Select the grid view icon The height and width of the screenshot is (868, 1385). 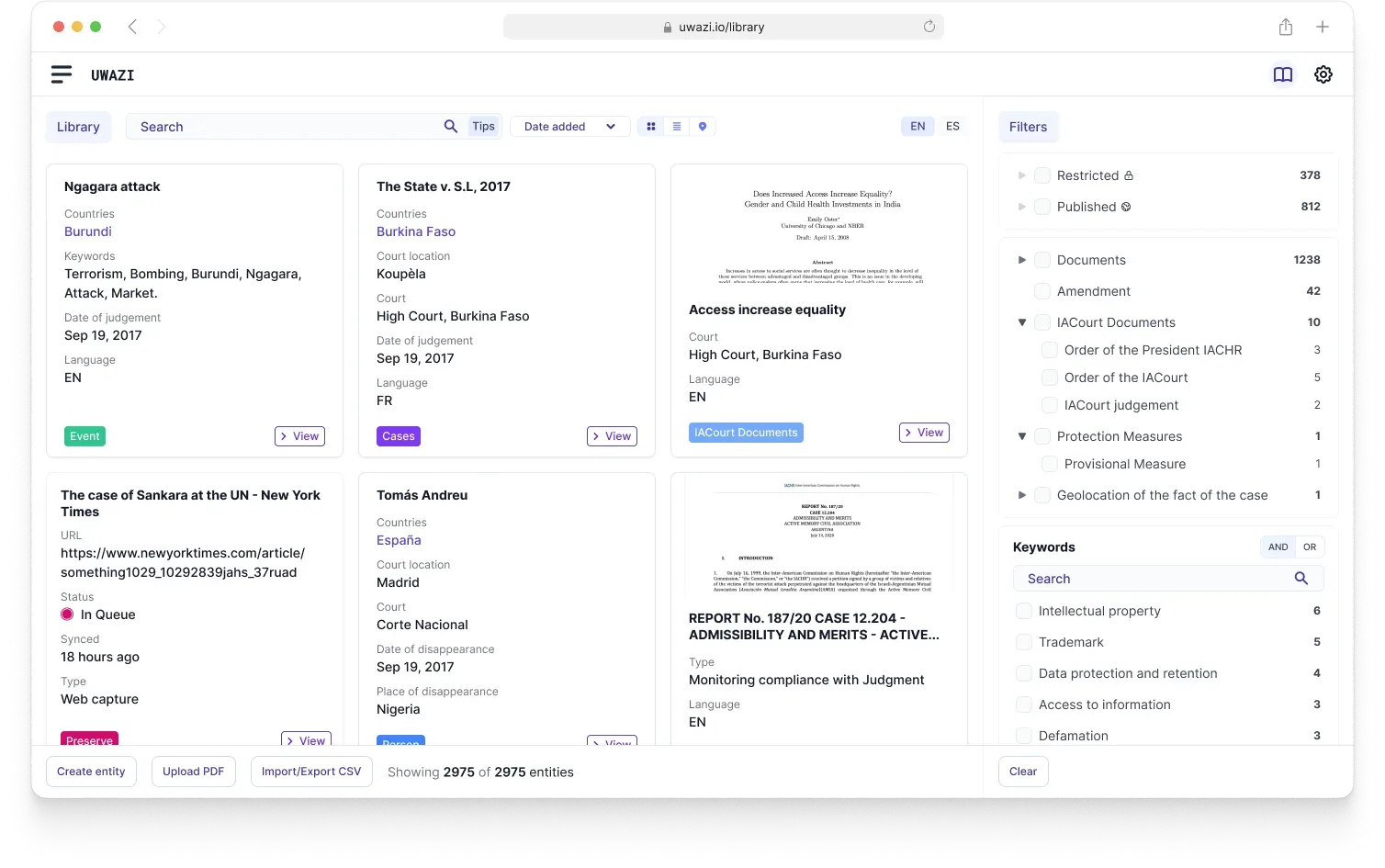pyautogui.click(x=650, y=126)
